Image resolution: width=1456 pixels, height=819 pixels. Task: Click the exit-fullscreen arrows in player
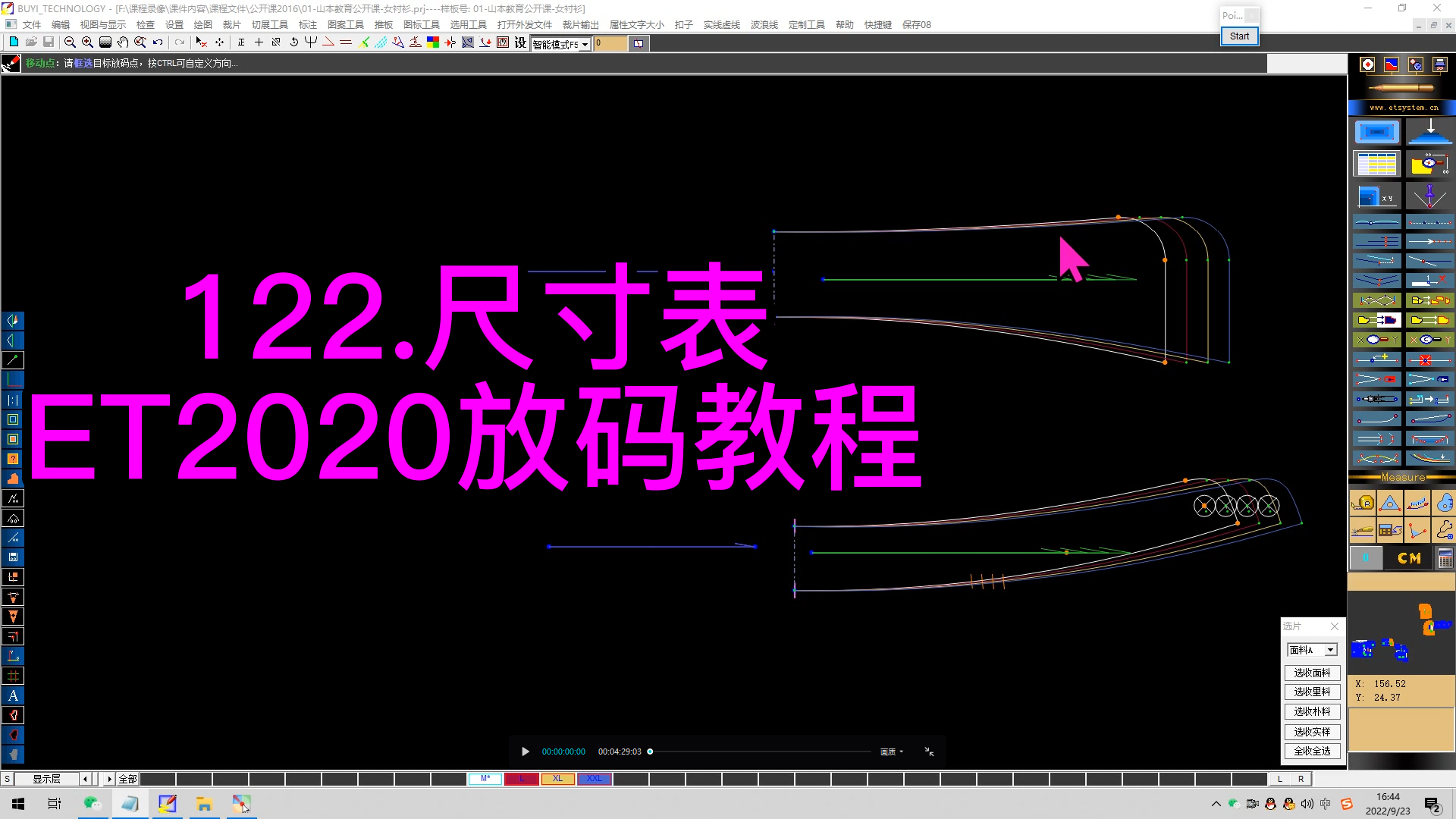point(929,752)
